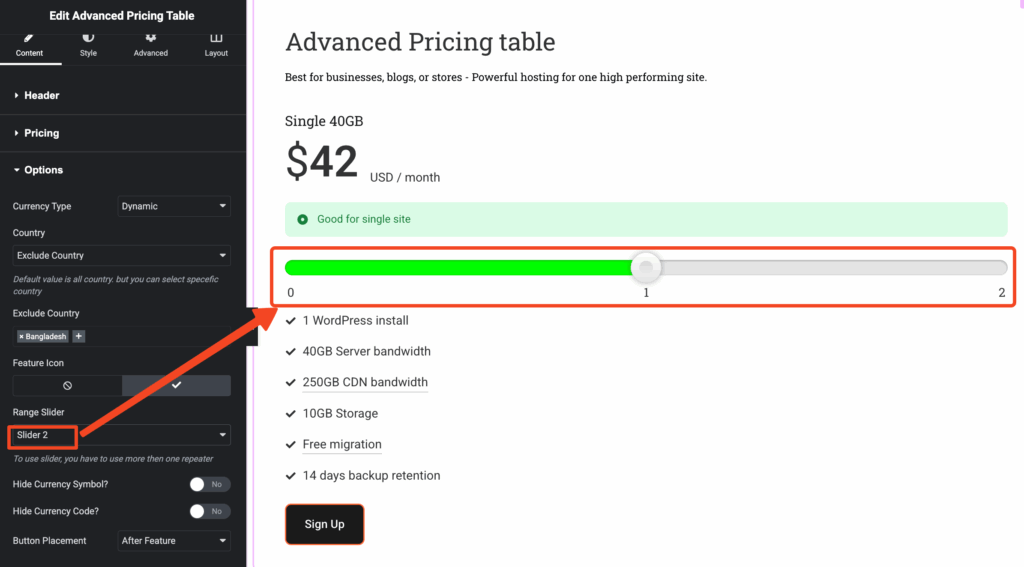
Task: Toggle the Hide Currency Symbol switch
Action: click(x=210, y=484)
